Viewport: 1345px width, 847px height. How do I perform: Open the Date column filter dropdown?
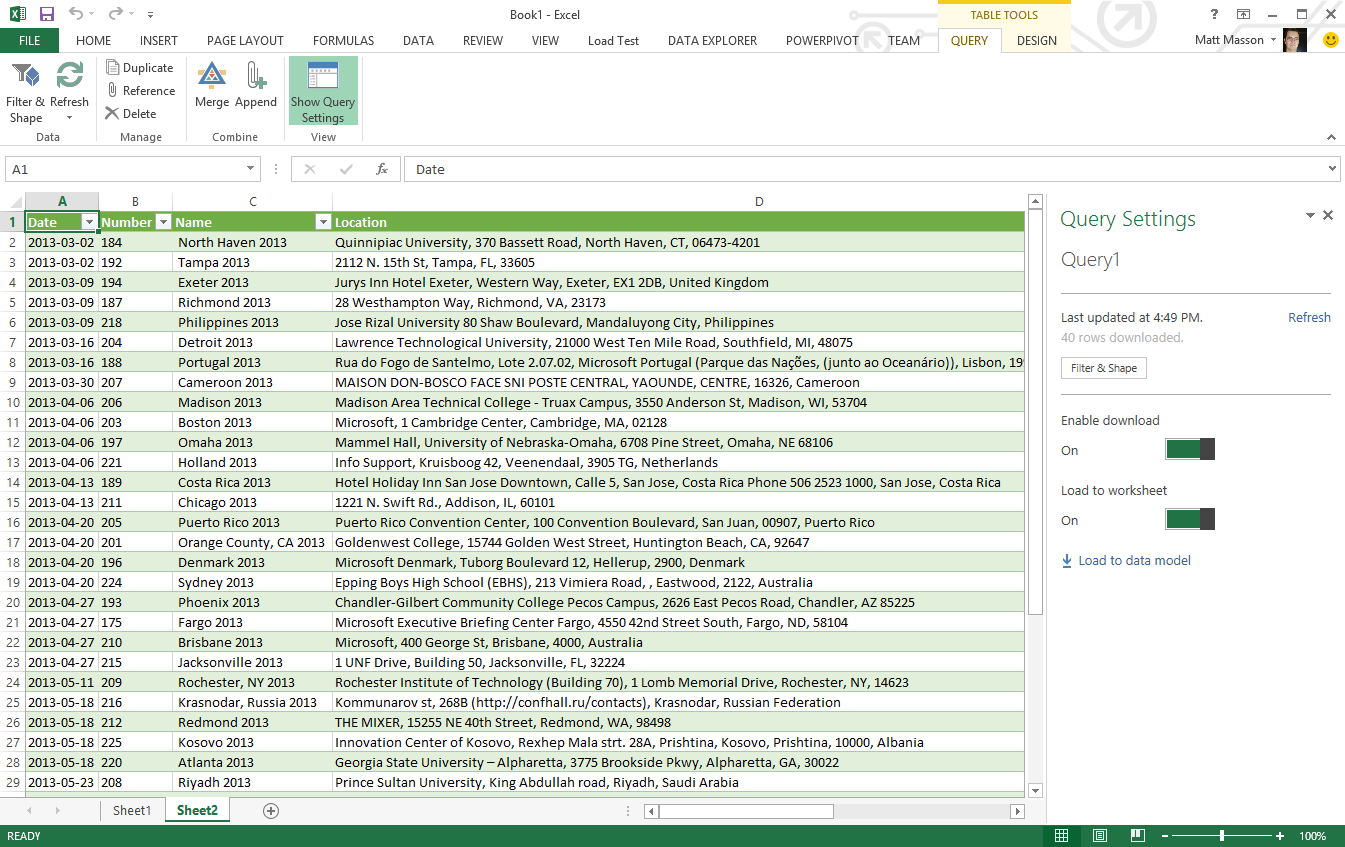click(89, 222)
